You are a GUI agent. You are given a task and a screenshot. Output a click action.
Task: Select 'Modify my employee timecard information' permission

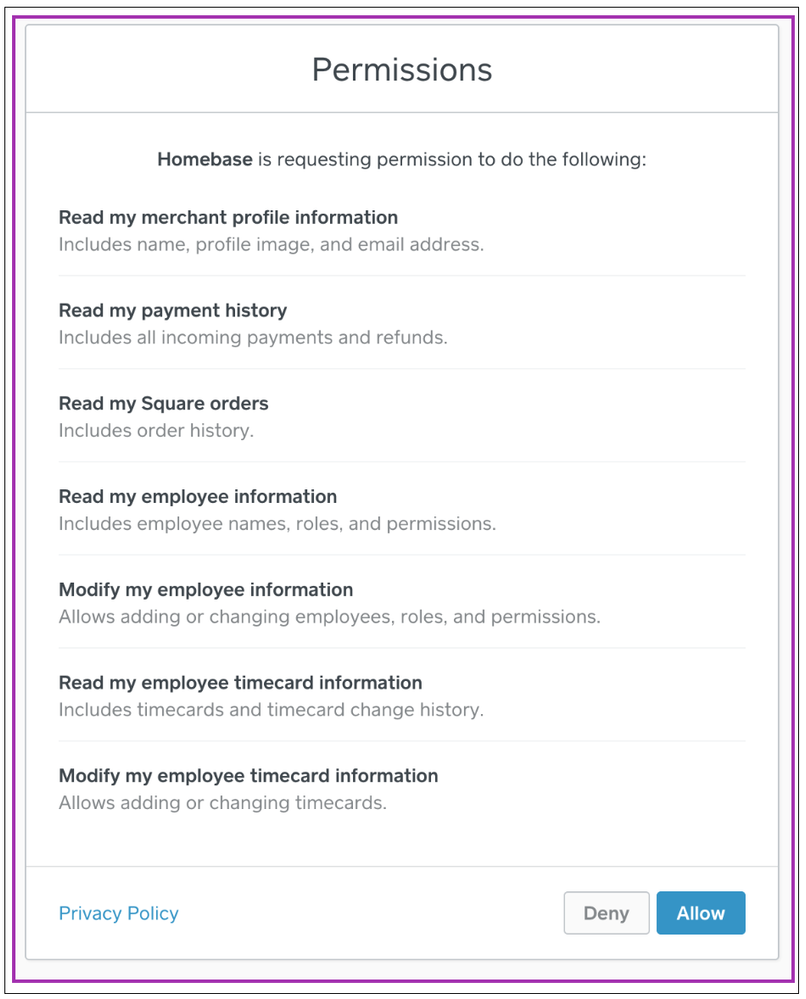[249, 775]
